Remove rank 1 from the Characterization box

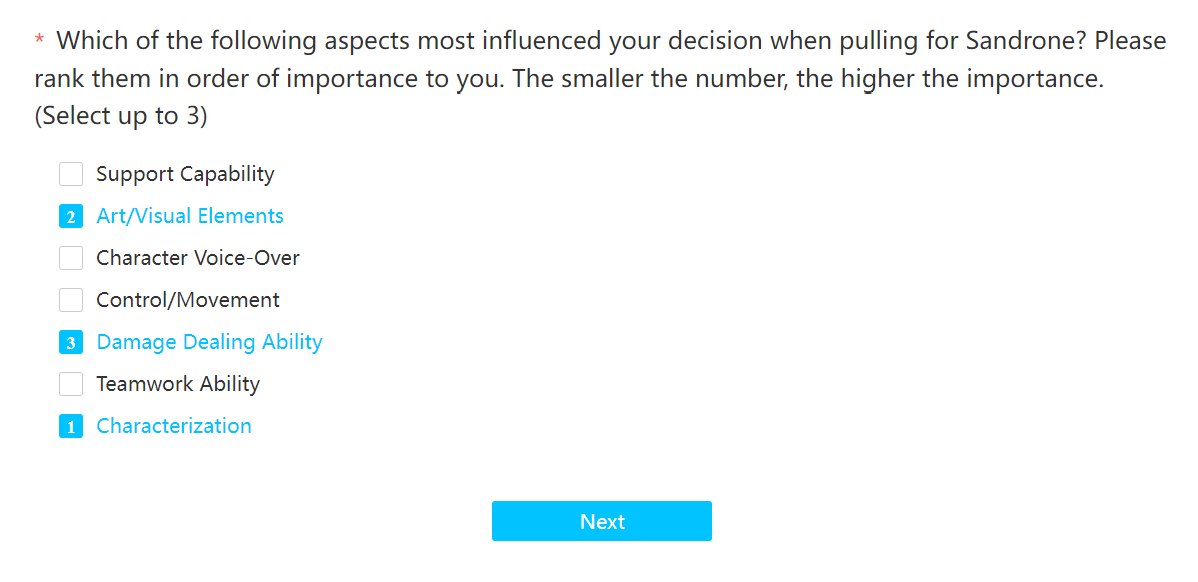point(71,426)
